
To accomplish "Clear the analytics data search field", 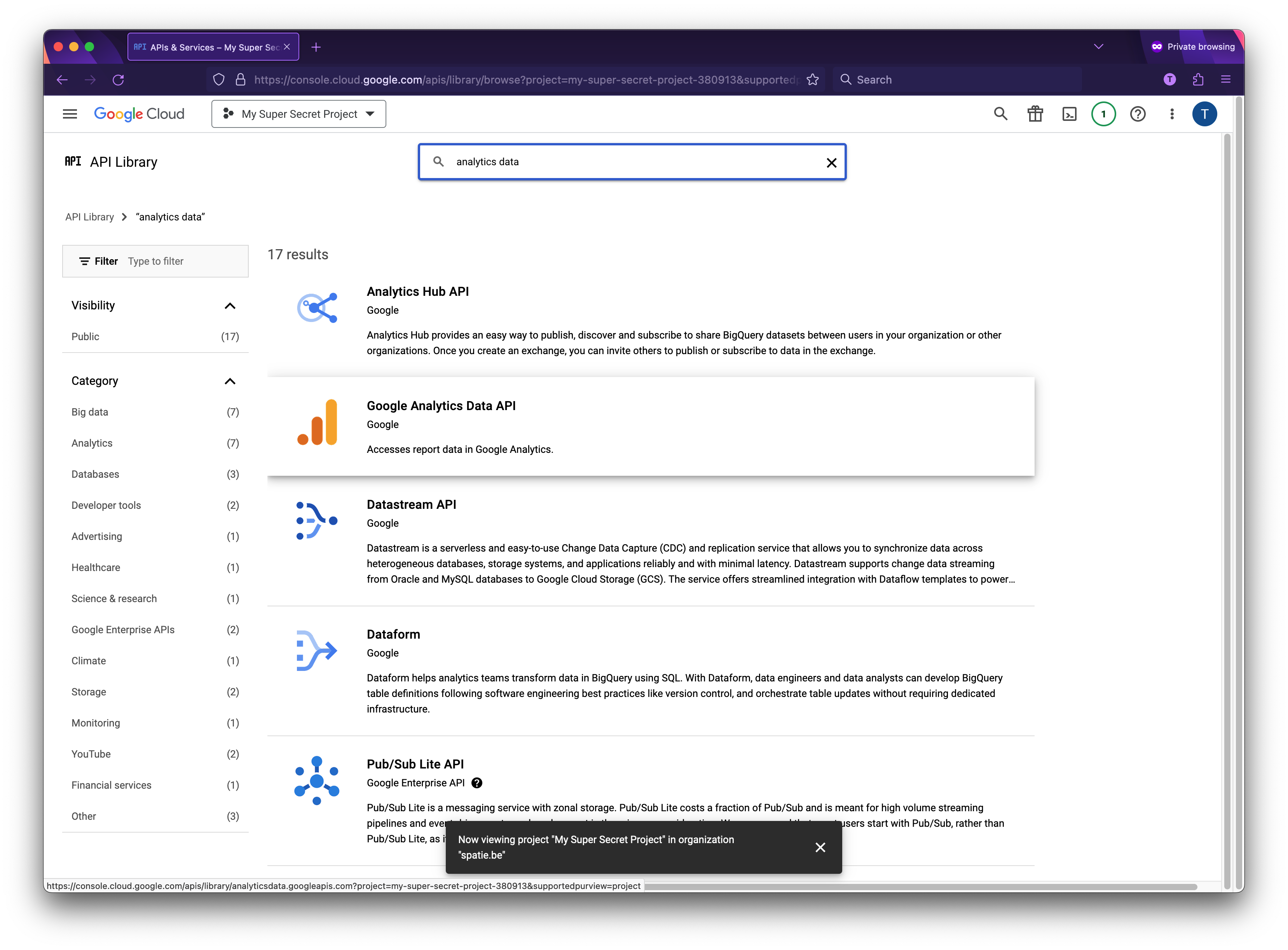I will pos(831,162).
